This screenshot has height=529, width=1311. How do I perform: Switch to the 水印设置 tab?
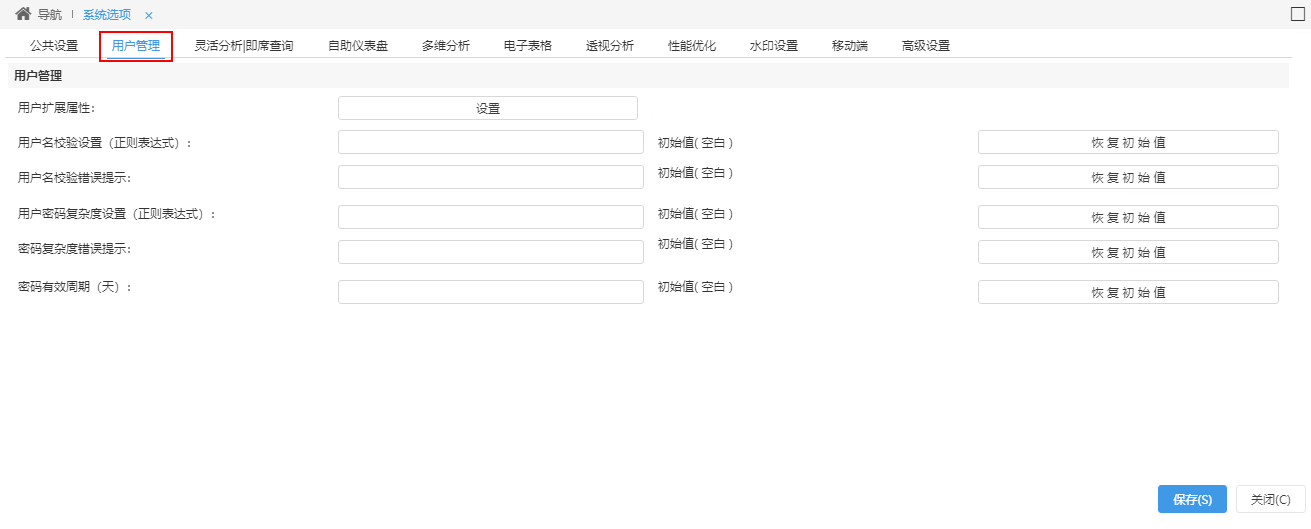point(774,46)
